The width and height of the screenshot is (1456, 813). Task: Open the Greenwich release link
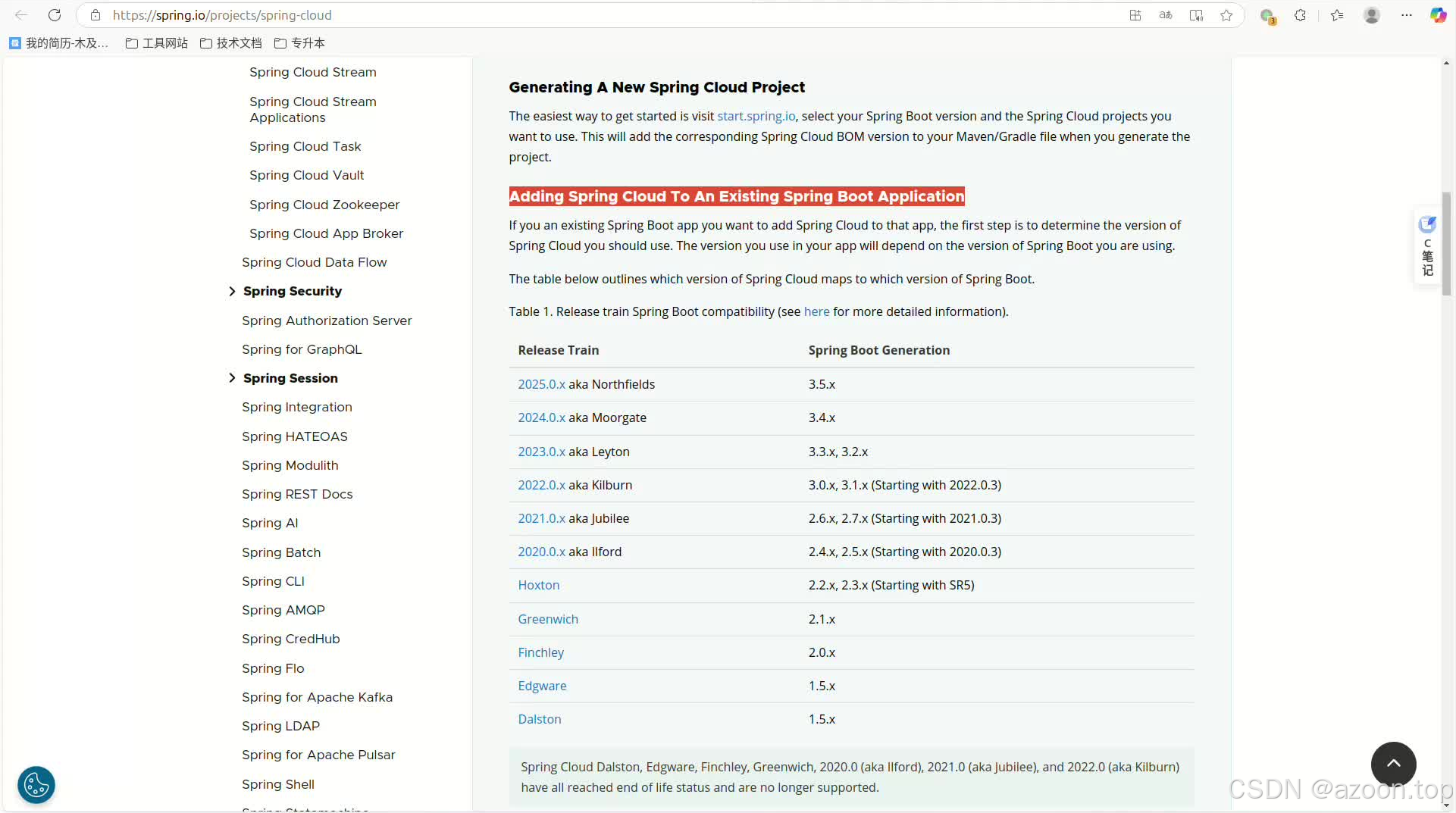548,619
